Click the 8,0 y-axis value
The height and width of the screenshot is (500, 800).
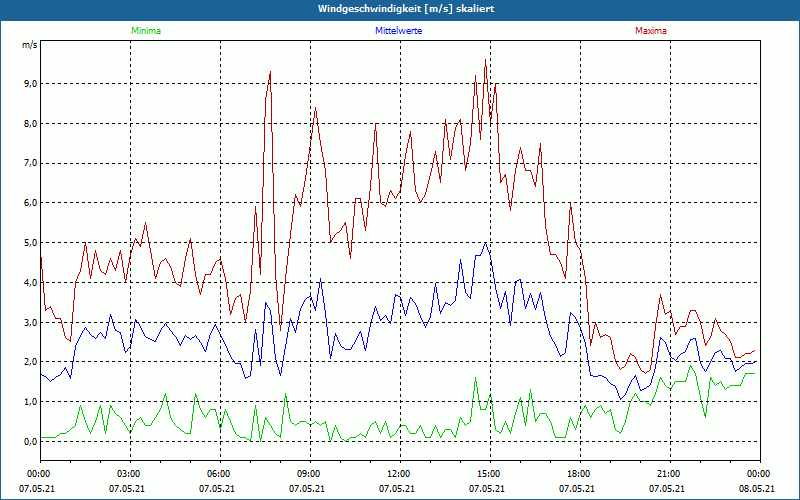(x=30, y=123)
